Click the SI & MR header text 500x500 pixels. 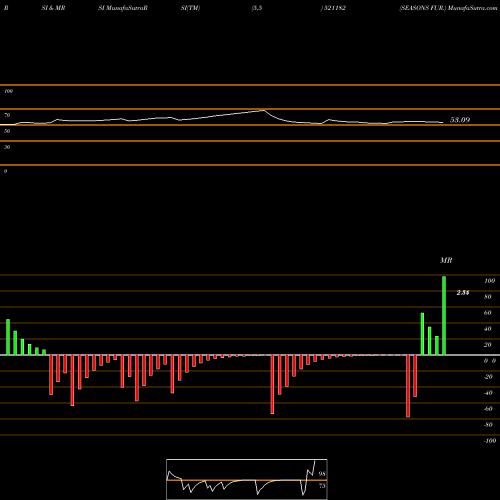coord(53,8)
